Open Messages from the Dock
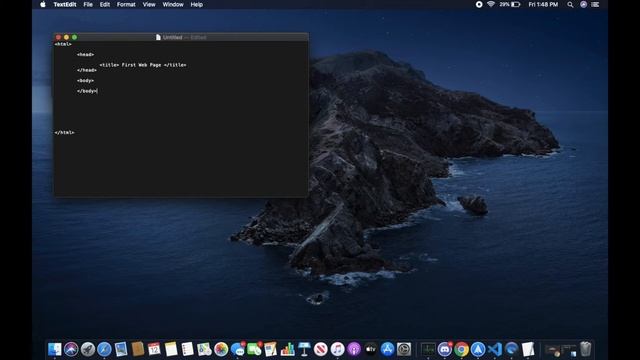The width and height of the screenshot is (640, 360). 238,349
